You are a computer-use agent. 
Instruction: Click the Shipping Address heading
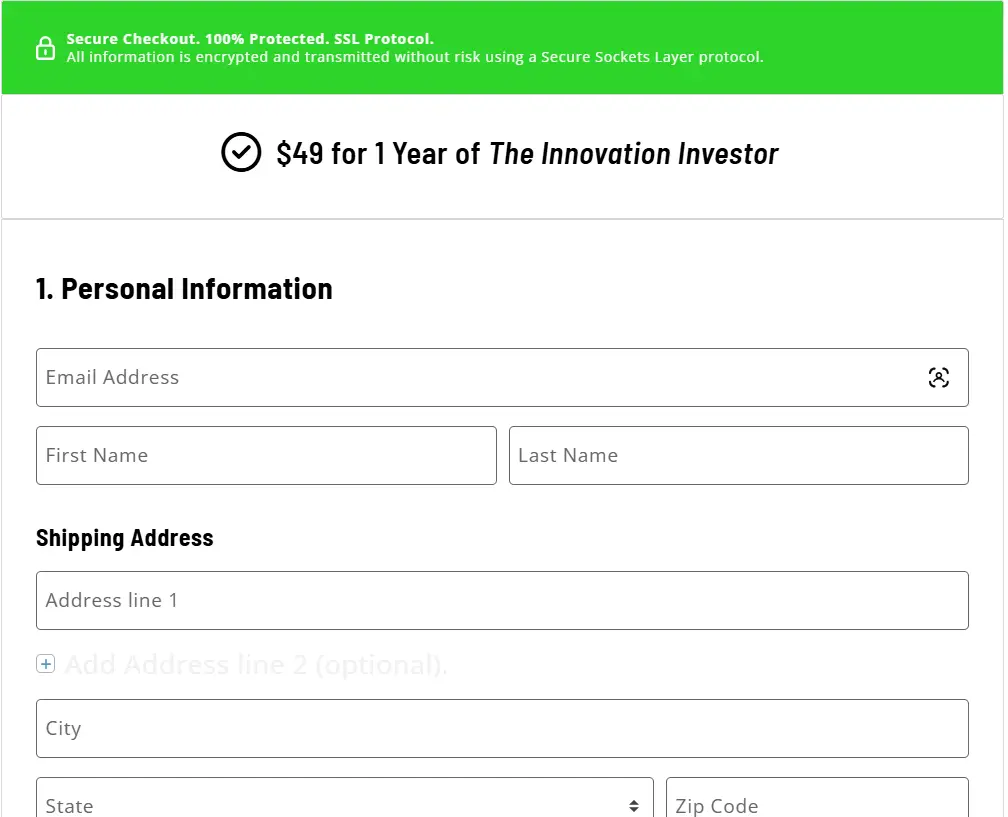click(x=124, y=537)
